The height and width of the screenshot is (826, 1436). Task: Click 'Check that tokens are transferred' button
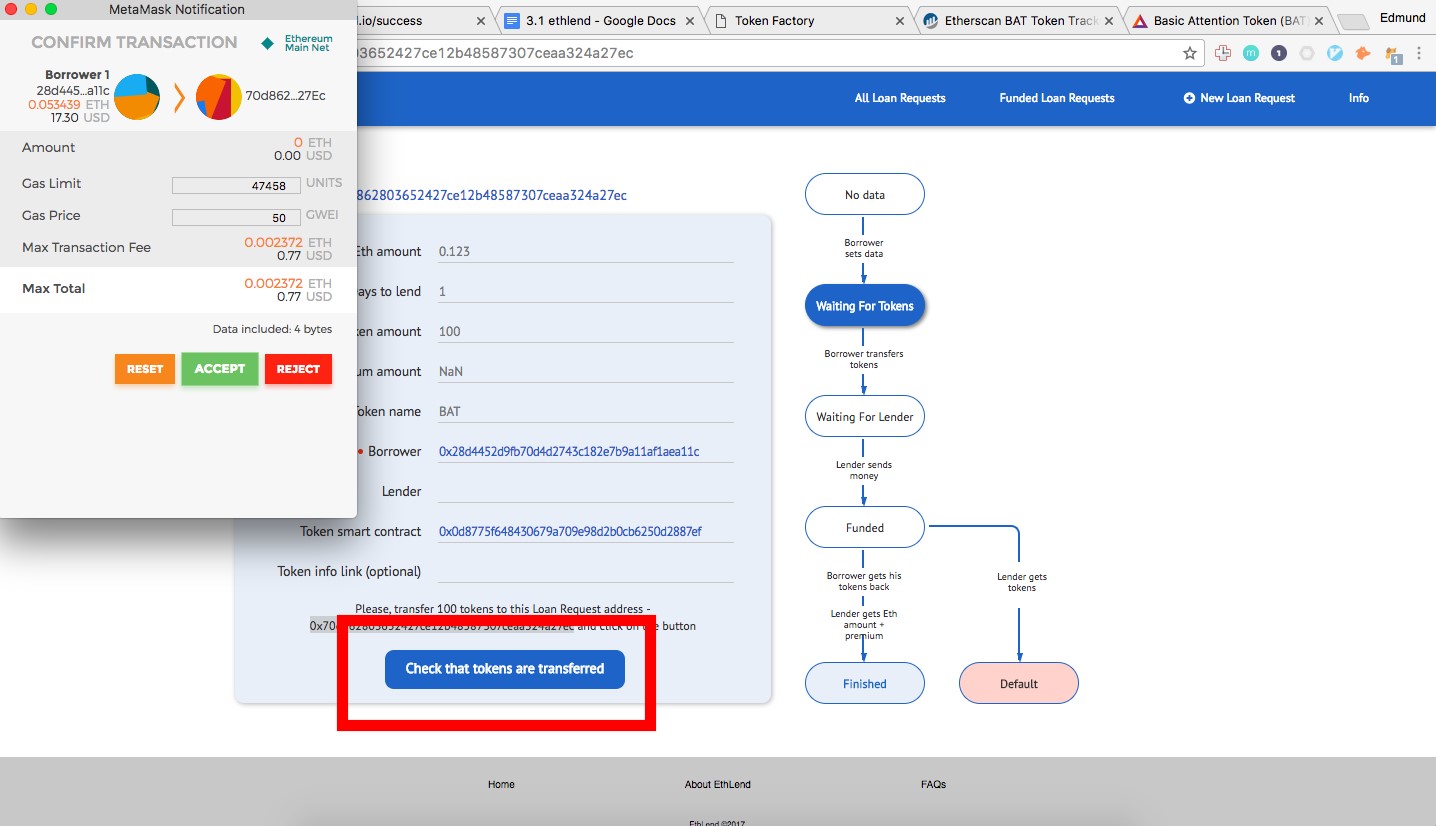click(x=505, y=669)
